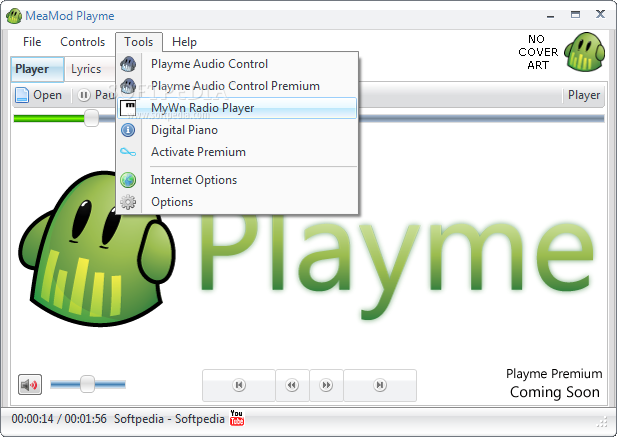Maximize the MeaMod Playme window
Screen dimensions: 617x437
(575, 15)
